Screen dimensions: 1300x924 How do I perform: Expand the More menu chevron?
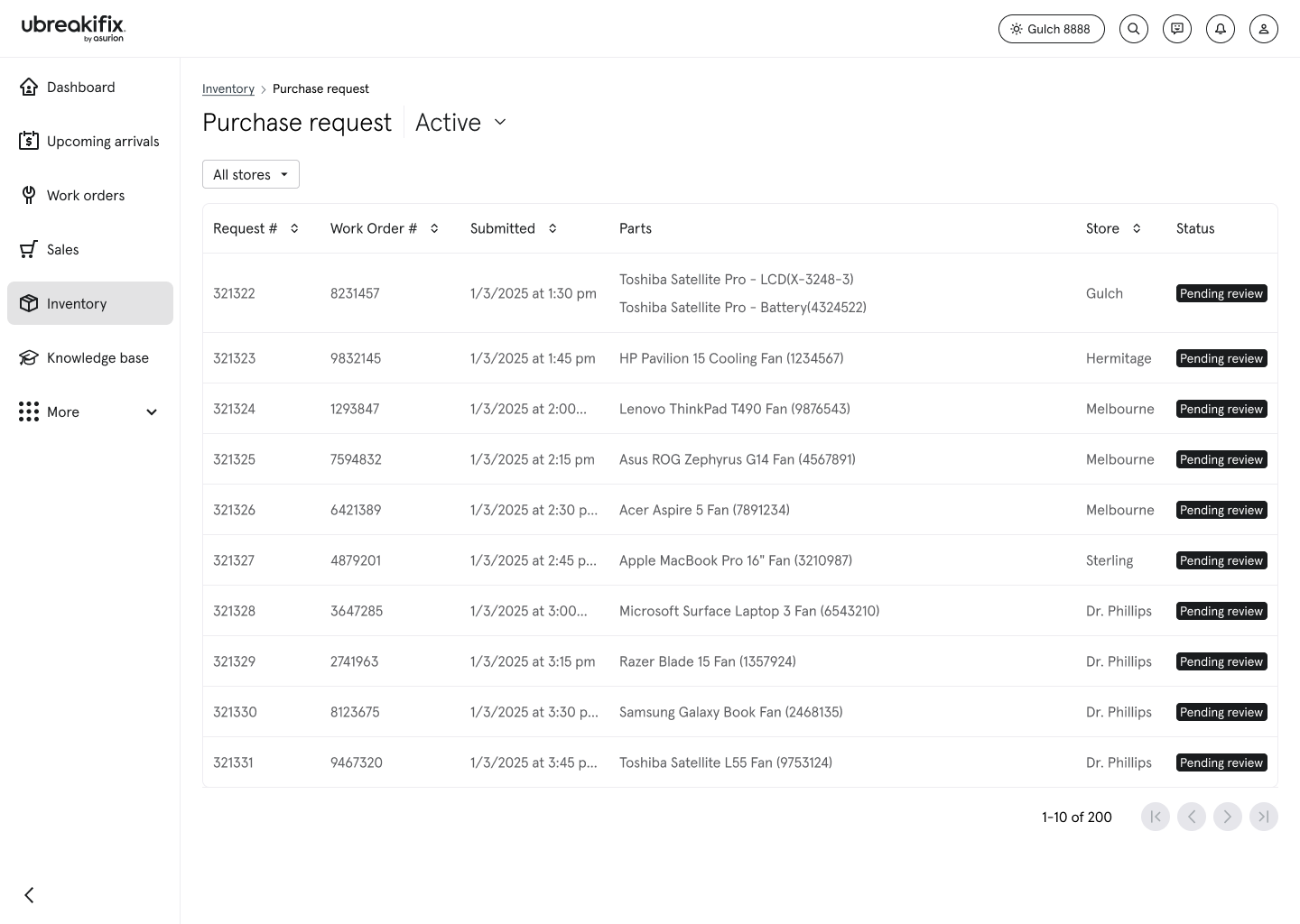pyautogui.click(x=152, y=411)
